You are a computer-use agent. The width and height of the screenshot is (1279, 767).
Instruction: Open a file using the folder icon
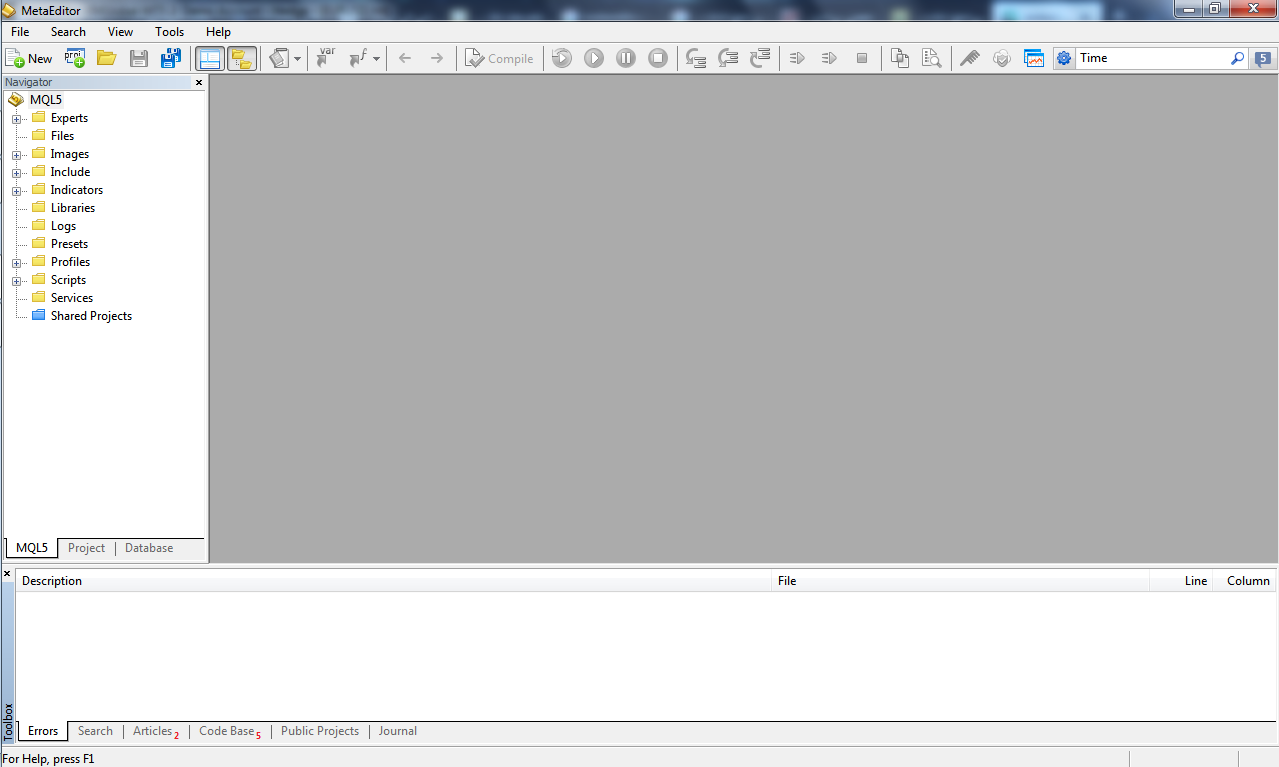pos(107,59)
